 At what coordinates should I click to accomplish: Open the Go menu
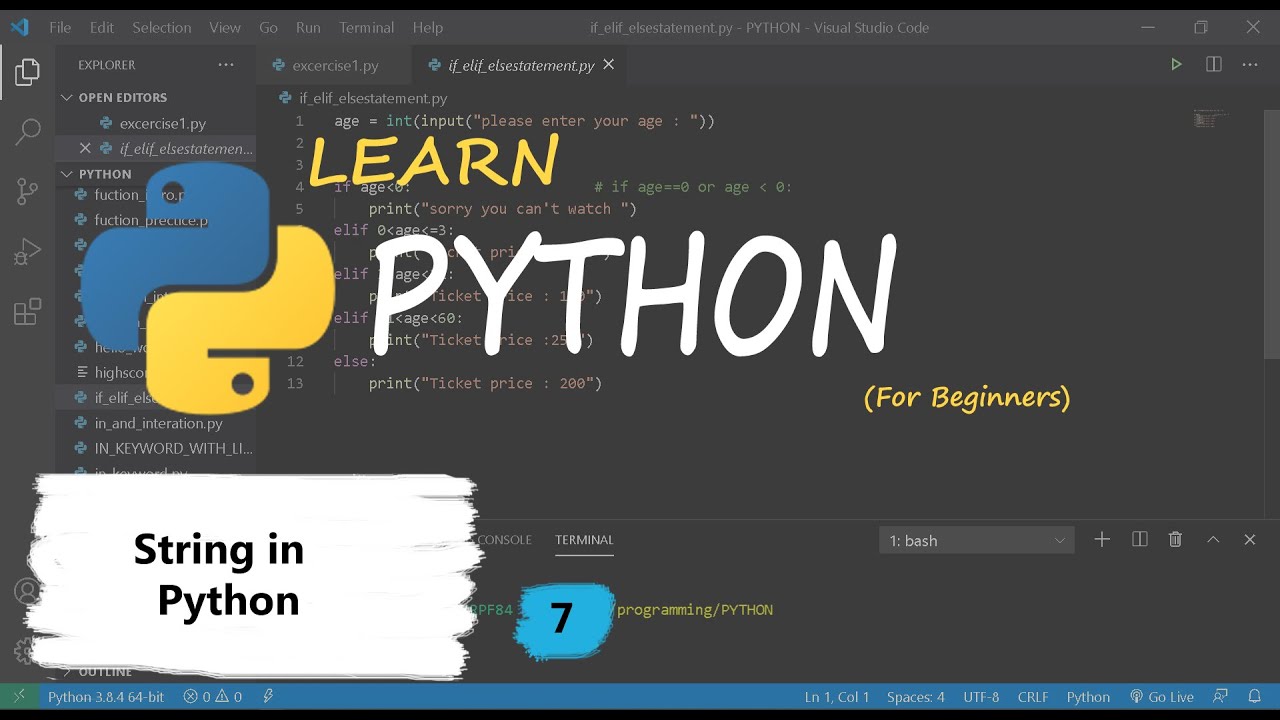(268, 27)
